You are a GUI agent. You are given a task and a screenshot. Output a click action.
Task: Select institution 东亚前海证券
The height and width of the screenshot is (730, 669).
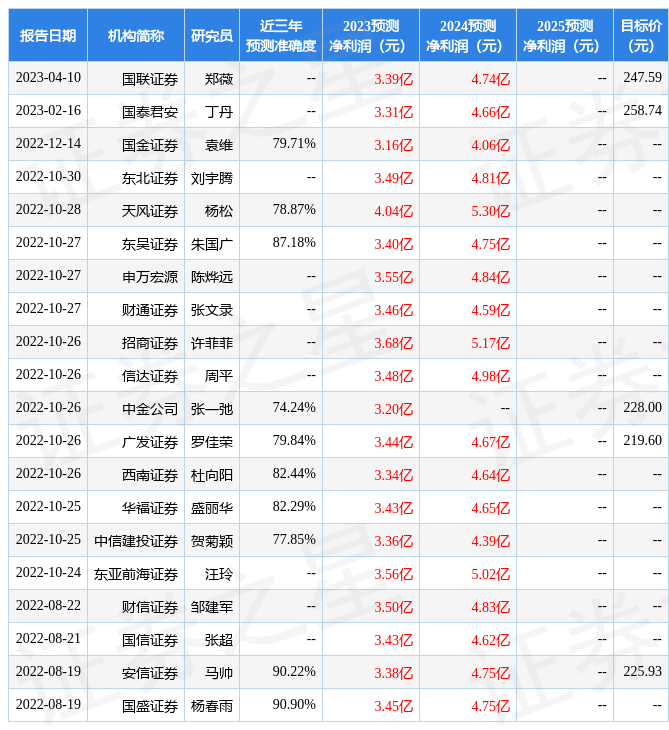(136, 574)
